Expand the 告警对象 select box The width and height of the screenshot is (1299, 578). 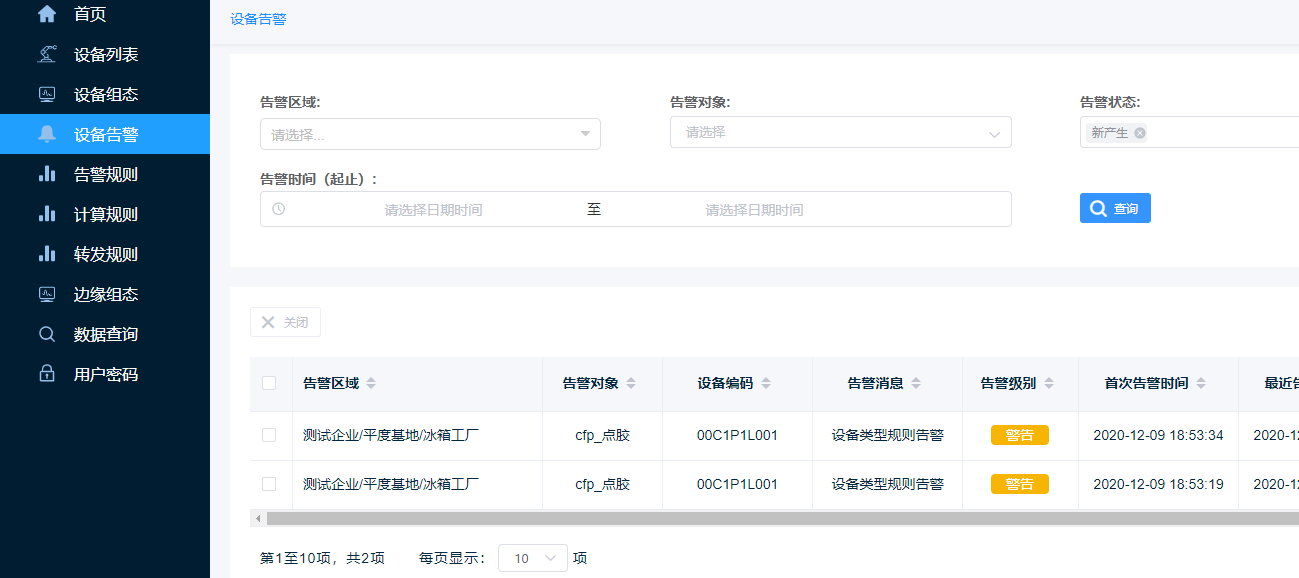tap(840, 132)
